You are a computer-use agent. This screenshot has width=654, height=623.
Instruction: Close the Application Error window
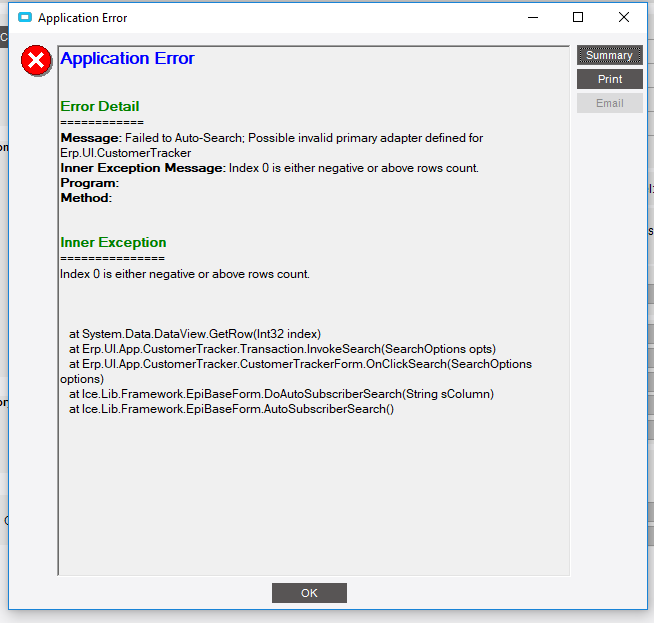[624, 18]
